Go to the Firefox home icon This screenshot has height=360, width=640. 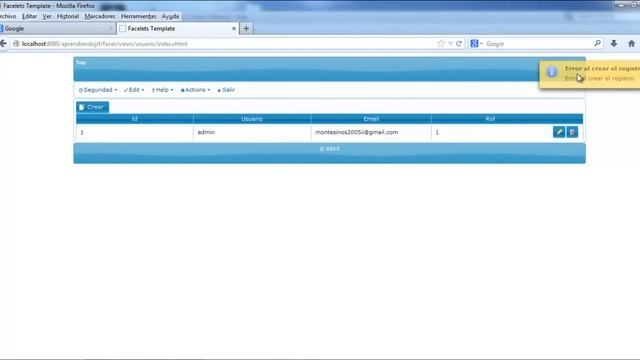click(x=631, y=44)
